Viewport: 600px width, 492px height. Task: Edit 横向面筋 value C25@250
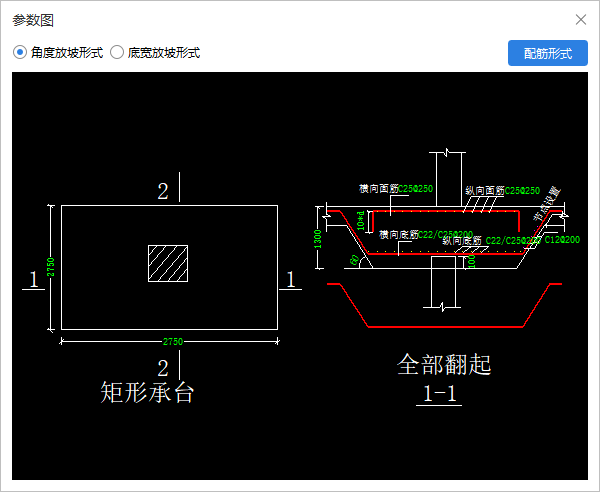(x=416, y=189)
